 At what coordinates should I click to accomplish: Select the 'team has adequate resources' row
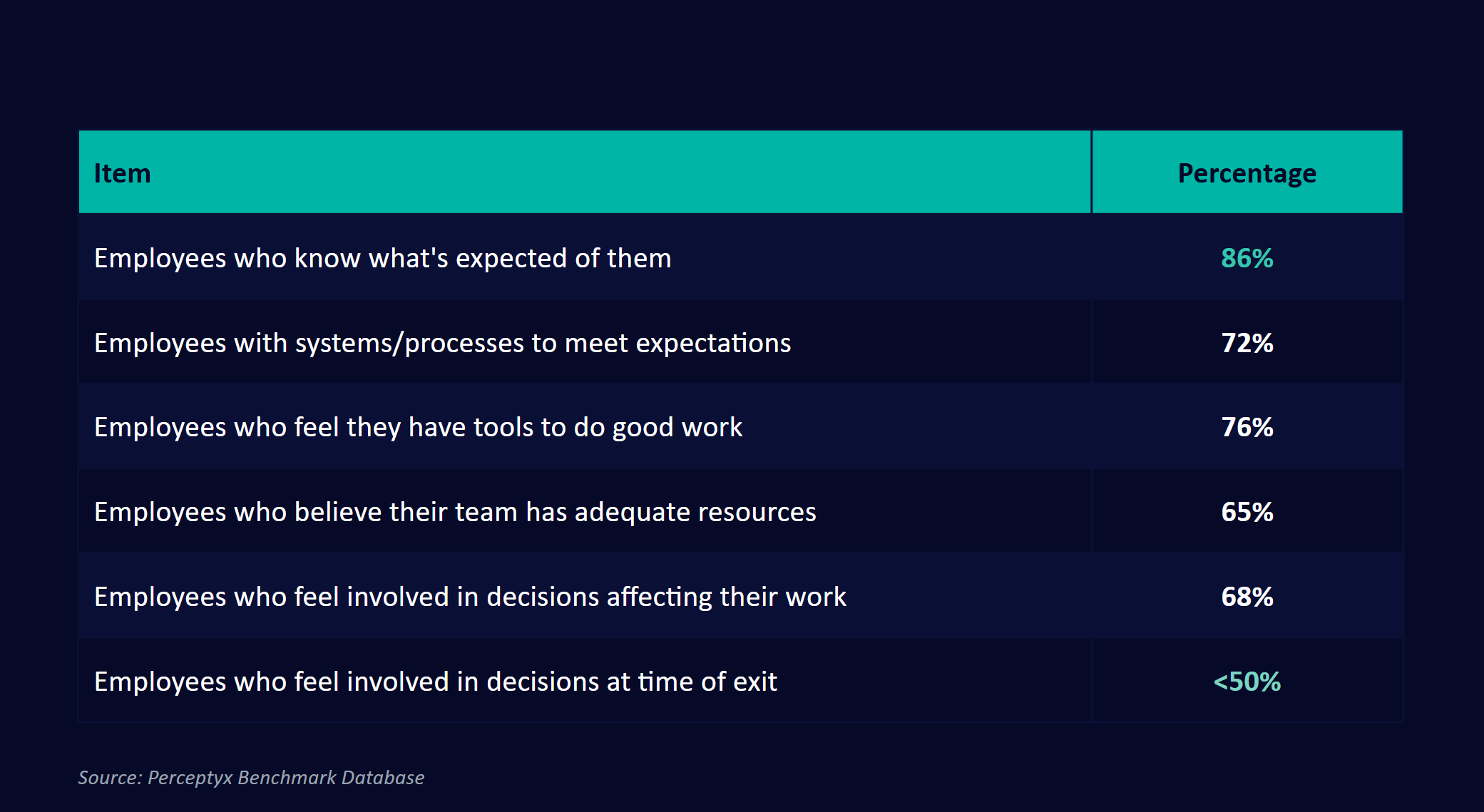(x=455, y=512)
